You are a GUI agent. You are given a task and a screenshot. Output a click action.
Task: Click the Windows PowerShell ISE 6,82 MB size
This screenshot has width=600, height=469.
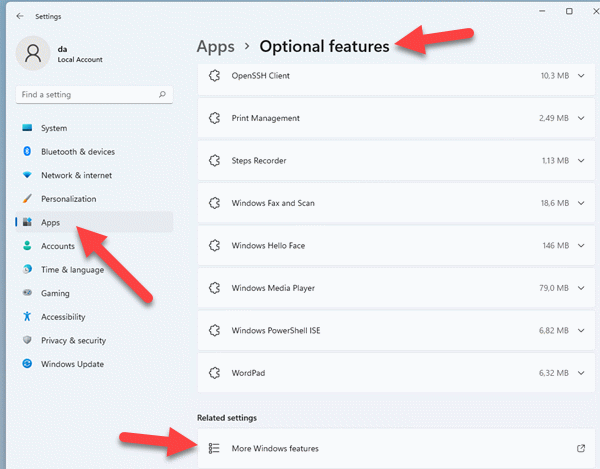click(554, 331)
